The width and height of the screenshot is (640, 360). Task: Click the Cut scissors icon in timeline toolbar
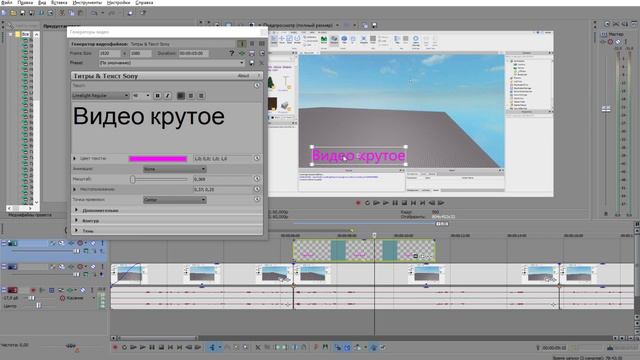click(x=258, y=347)
